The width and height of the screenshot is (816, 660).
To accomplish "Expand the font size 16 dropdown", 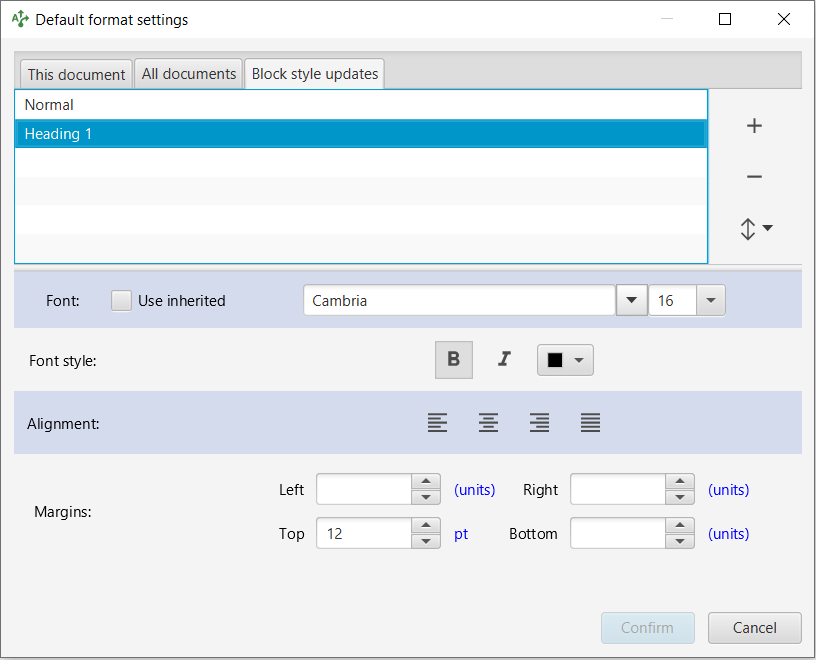I will 711,300.
